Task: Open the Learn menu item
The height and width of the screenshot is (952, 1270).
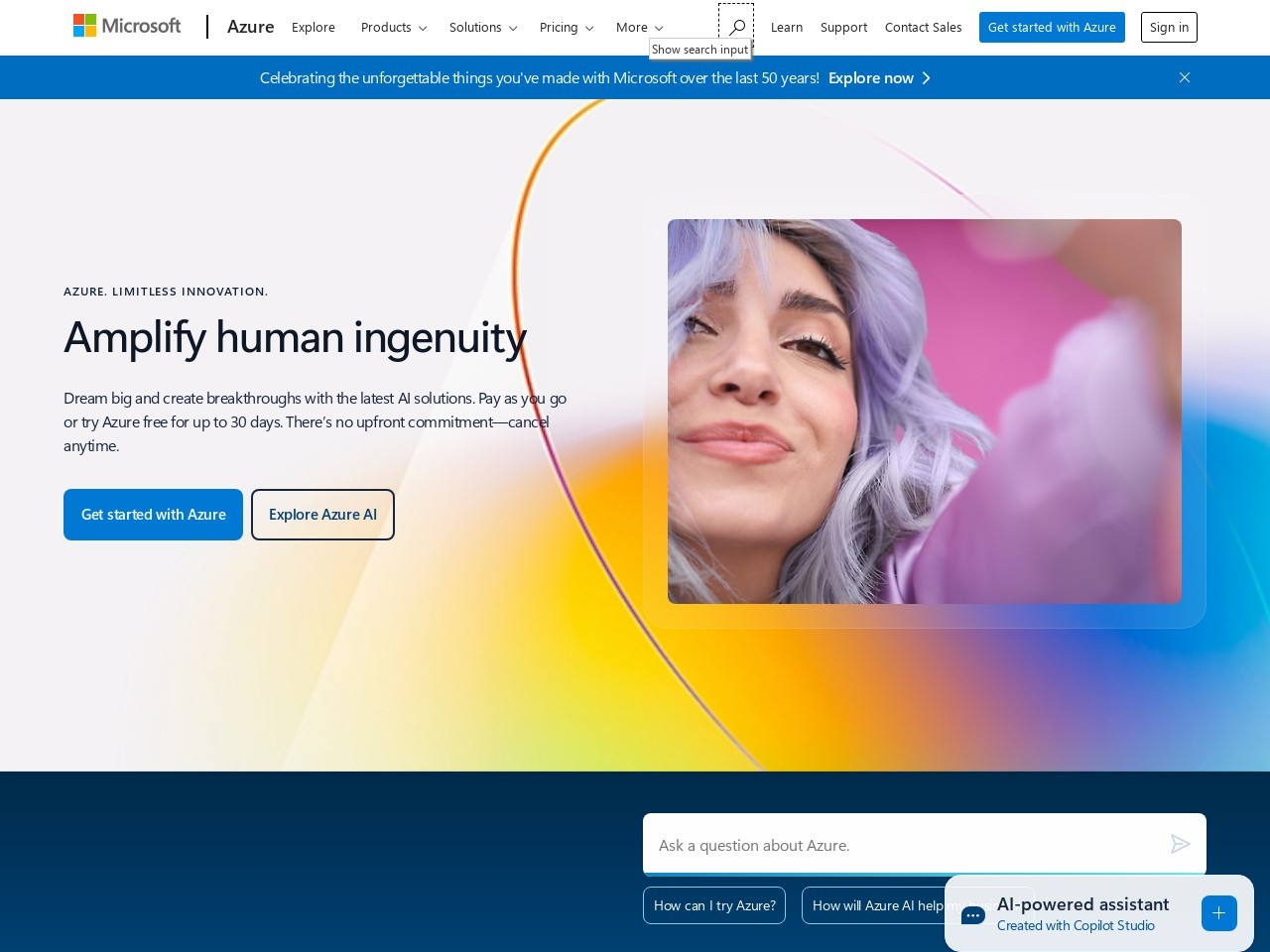Action: tap(786, 27)
